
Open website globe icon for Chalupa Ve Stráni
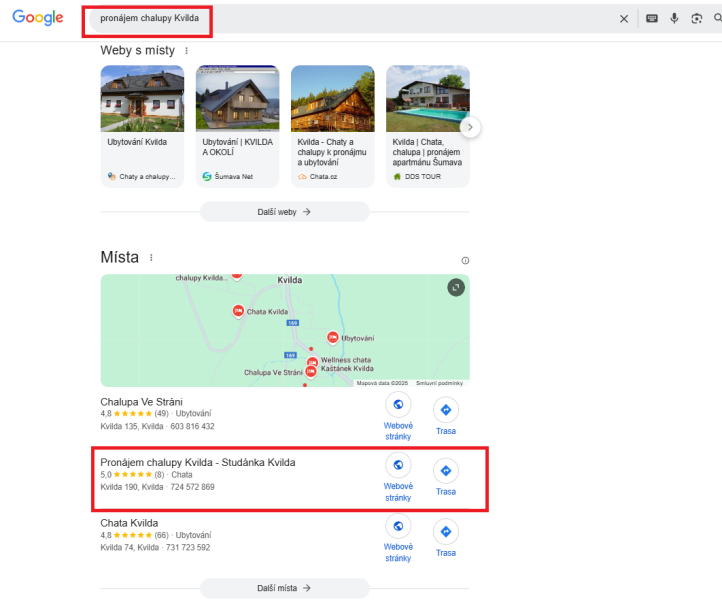click(398, 404)
